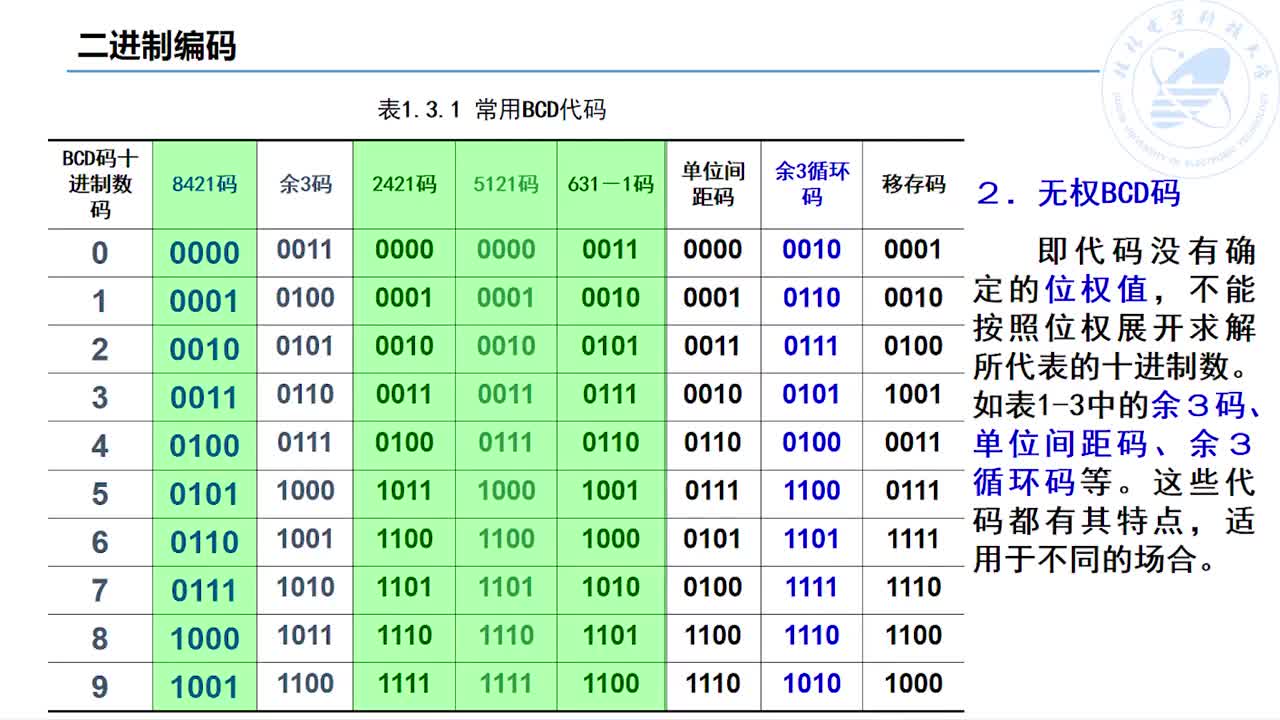Select the 2421码 column header
The width and height of the screenshot is (1280, 720).
(x=404, y=184)
